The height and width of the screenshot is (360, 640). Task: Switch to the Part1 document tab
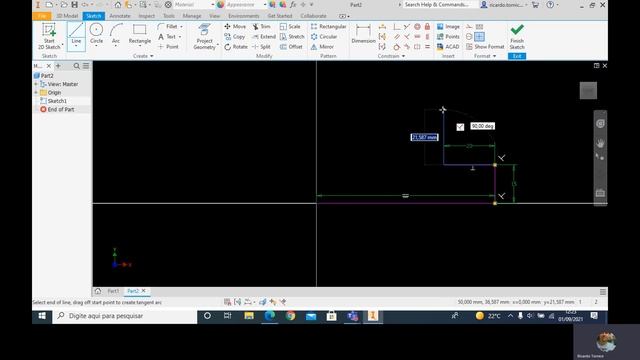pos(113,291)
